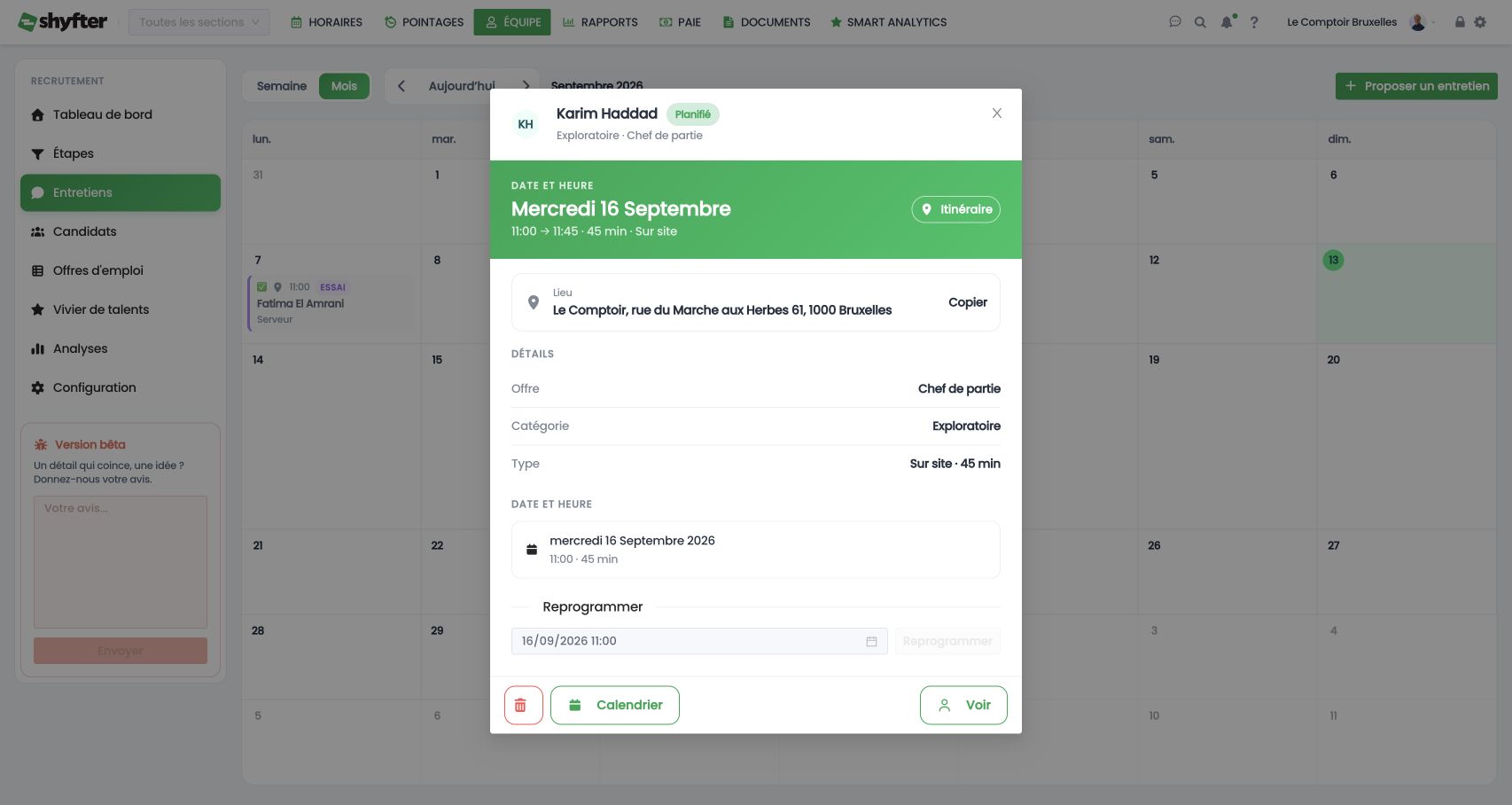The height and width of the screenshot is (805, 1512).
Task: Click the Itinéraire button
Action: point(955,209)
